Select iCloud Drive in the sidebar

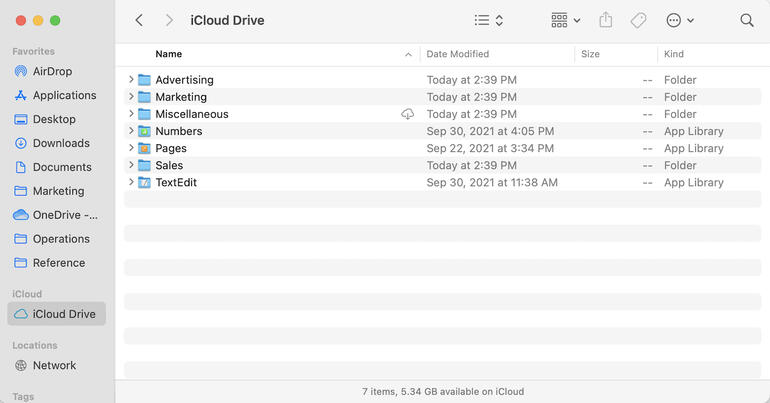click(56, 314)
